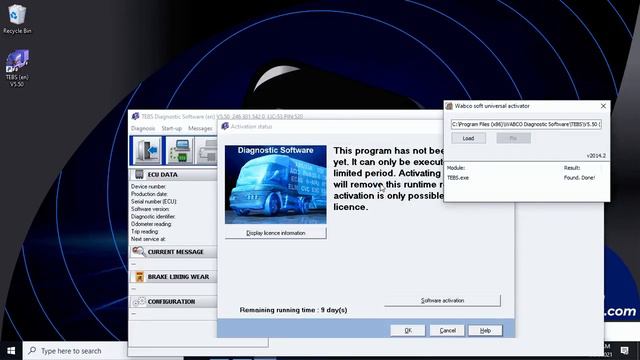This screenshot has height=360, width=640.
Task: Select the ECU DATA section header
Action: [x=173, y=174]
